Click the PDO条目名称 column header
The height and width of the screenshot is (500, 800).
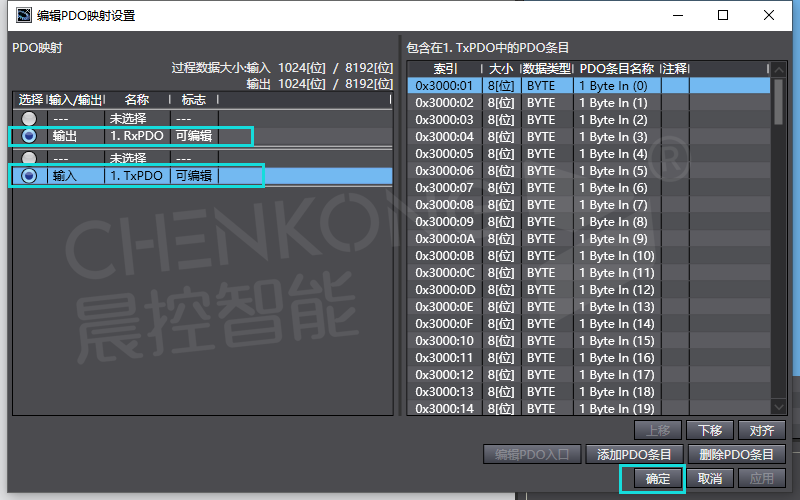[616, 68]
